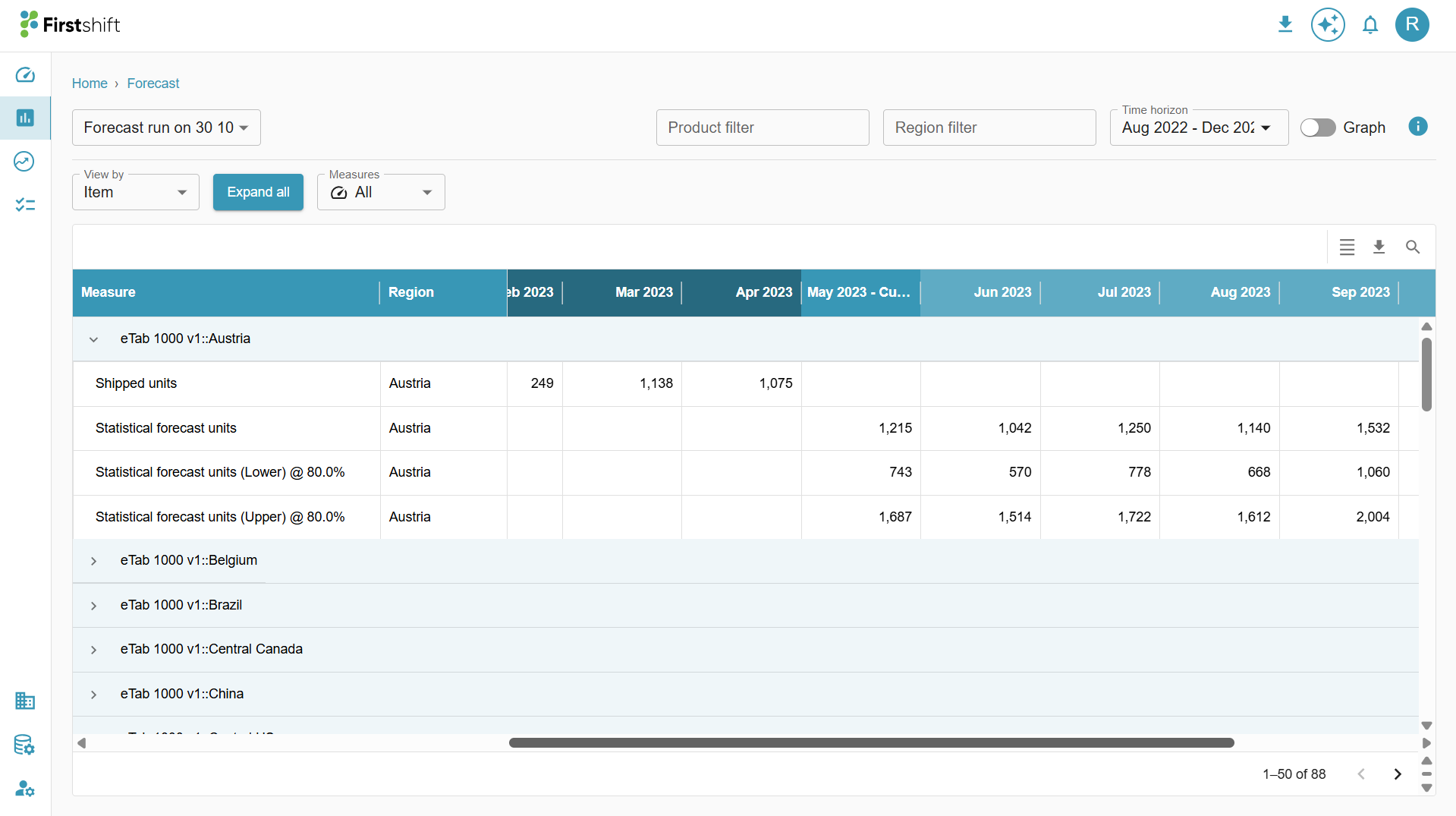The width and height of the screenshot is (1456, 816).
Task: Click the Firstshift logo
Action: (70, 25)
